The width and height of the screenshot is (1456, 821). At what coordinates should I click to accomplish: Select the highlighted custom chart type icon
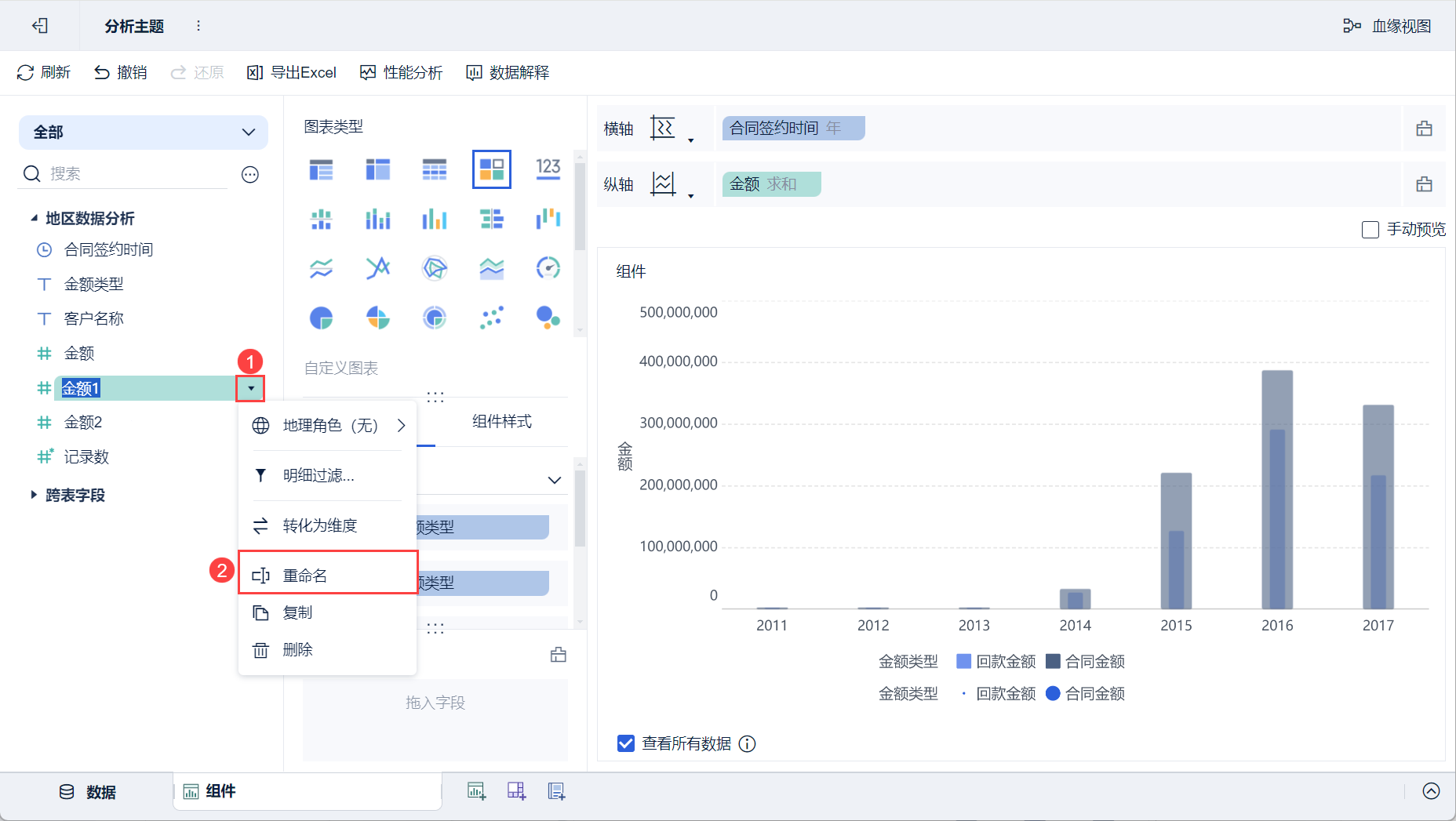(492, 169)
